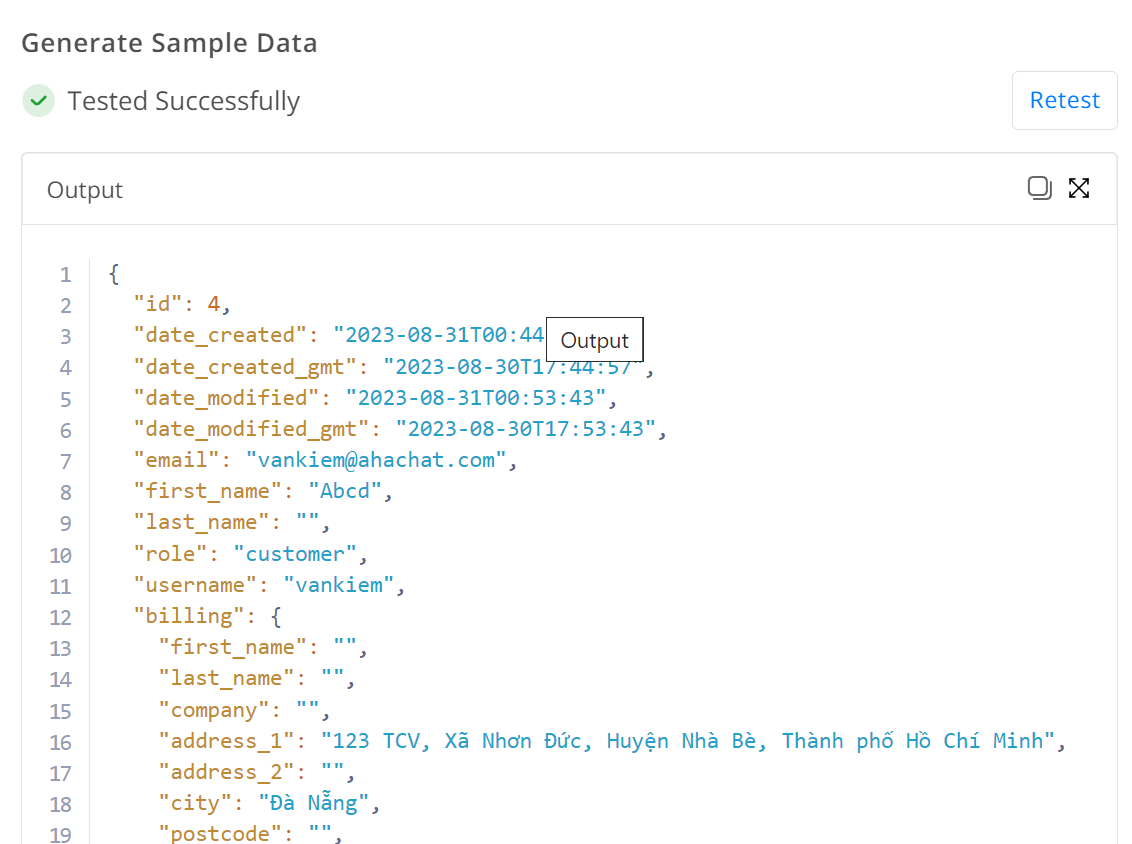Click line number 12 in gutter
Viewport: 1132px width, 844px height.
(60, 616)
